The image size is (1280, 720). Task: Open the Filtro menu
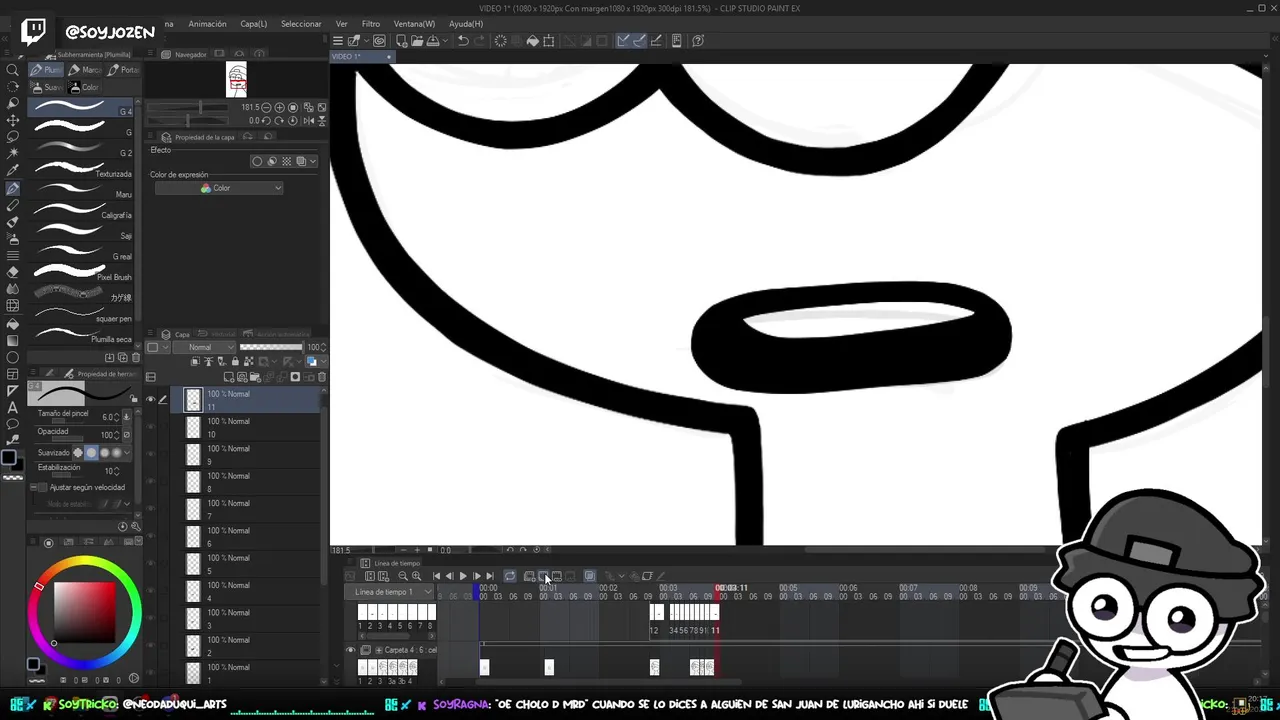tap(370, 24)
